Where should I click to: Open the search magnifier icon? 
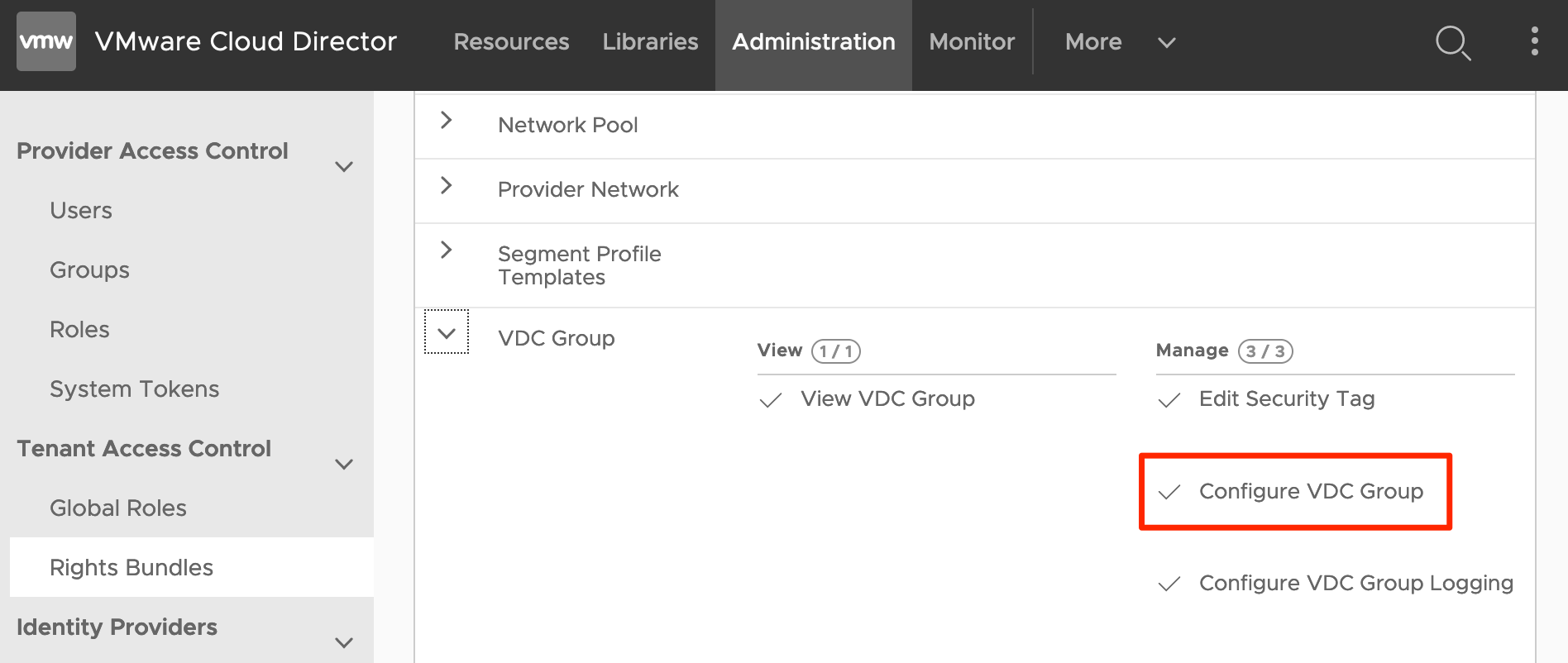(x=1452, y=42)
